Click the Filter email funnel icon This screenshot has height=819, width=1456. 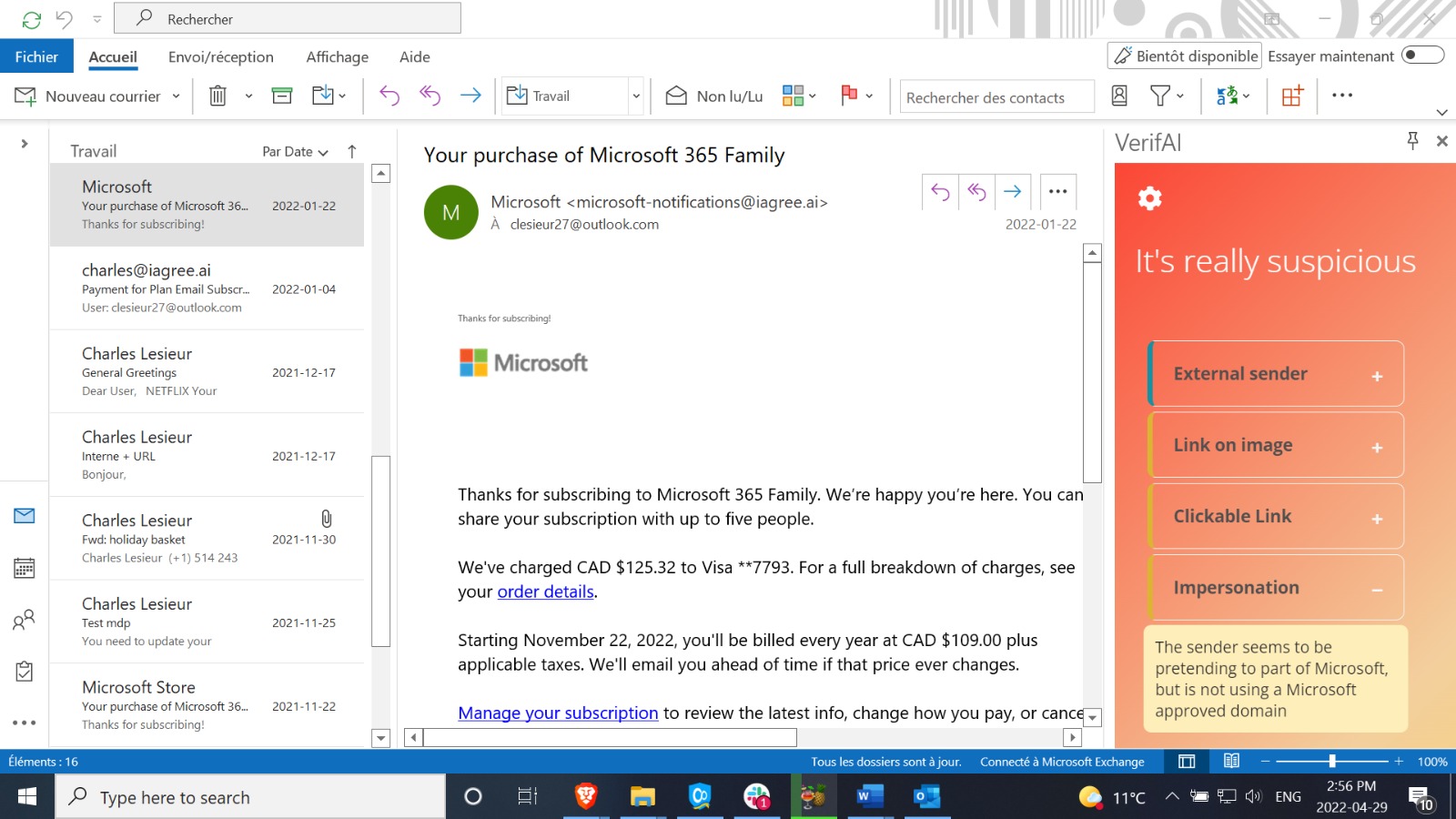1160,96
